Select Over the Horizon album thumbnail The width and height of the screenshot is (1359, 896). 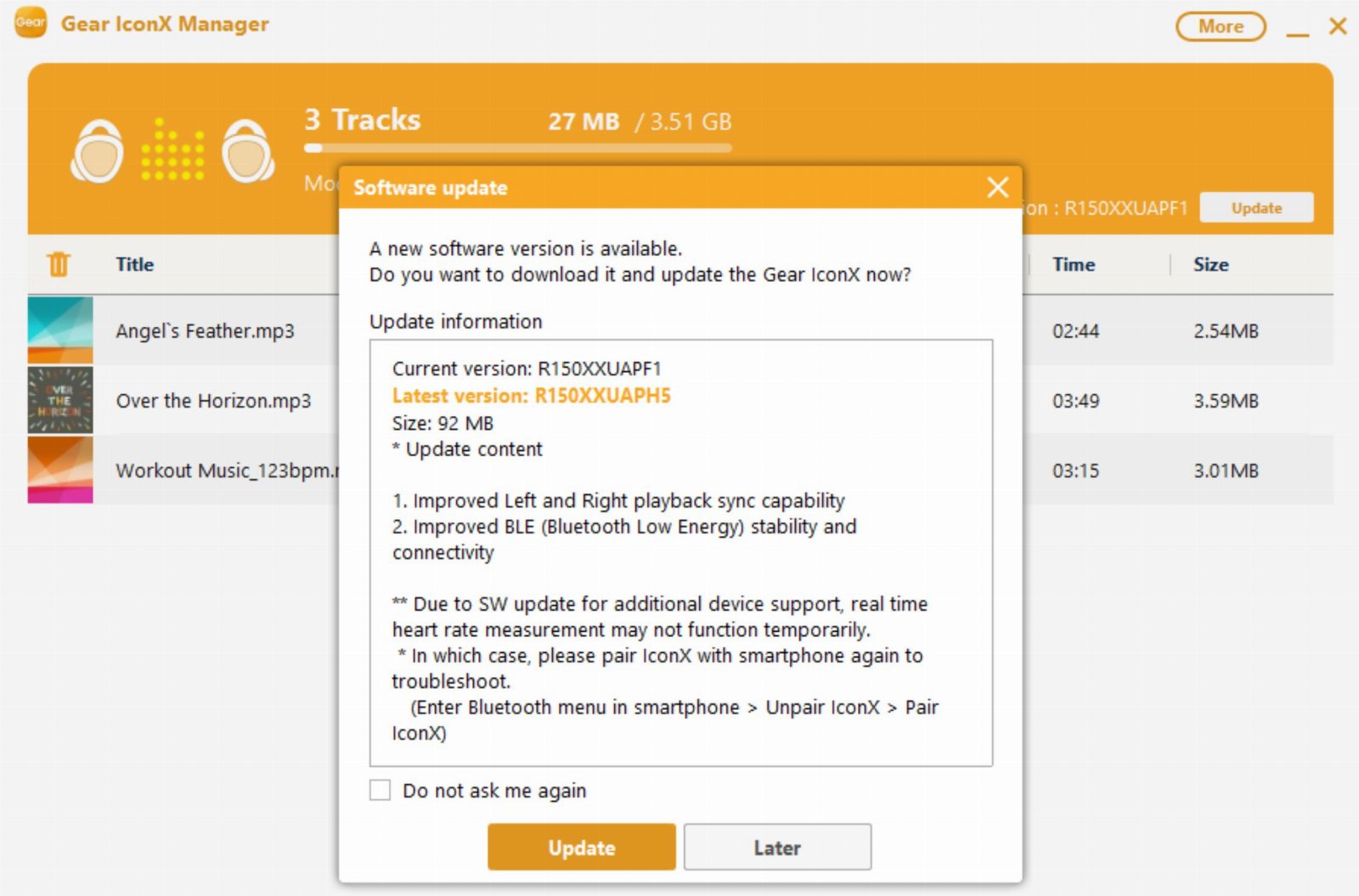point(60,400)
